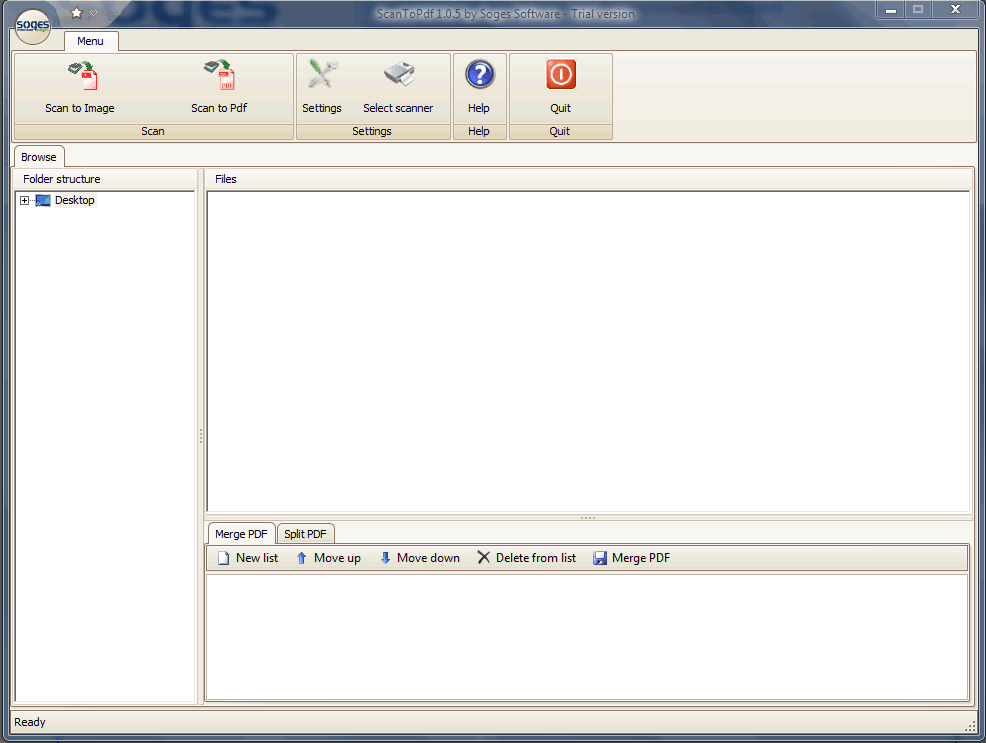Click the window resize grip in status bar
Screen dimensions: 986x743
(x=970, y=726)
